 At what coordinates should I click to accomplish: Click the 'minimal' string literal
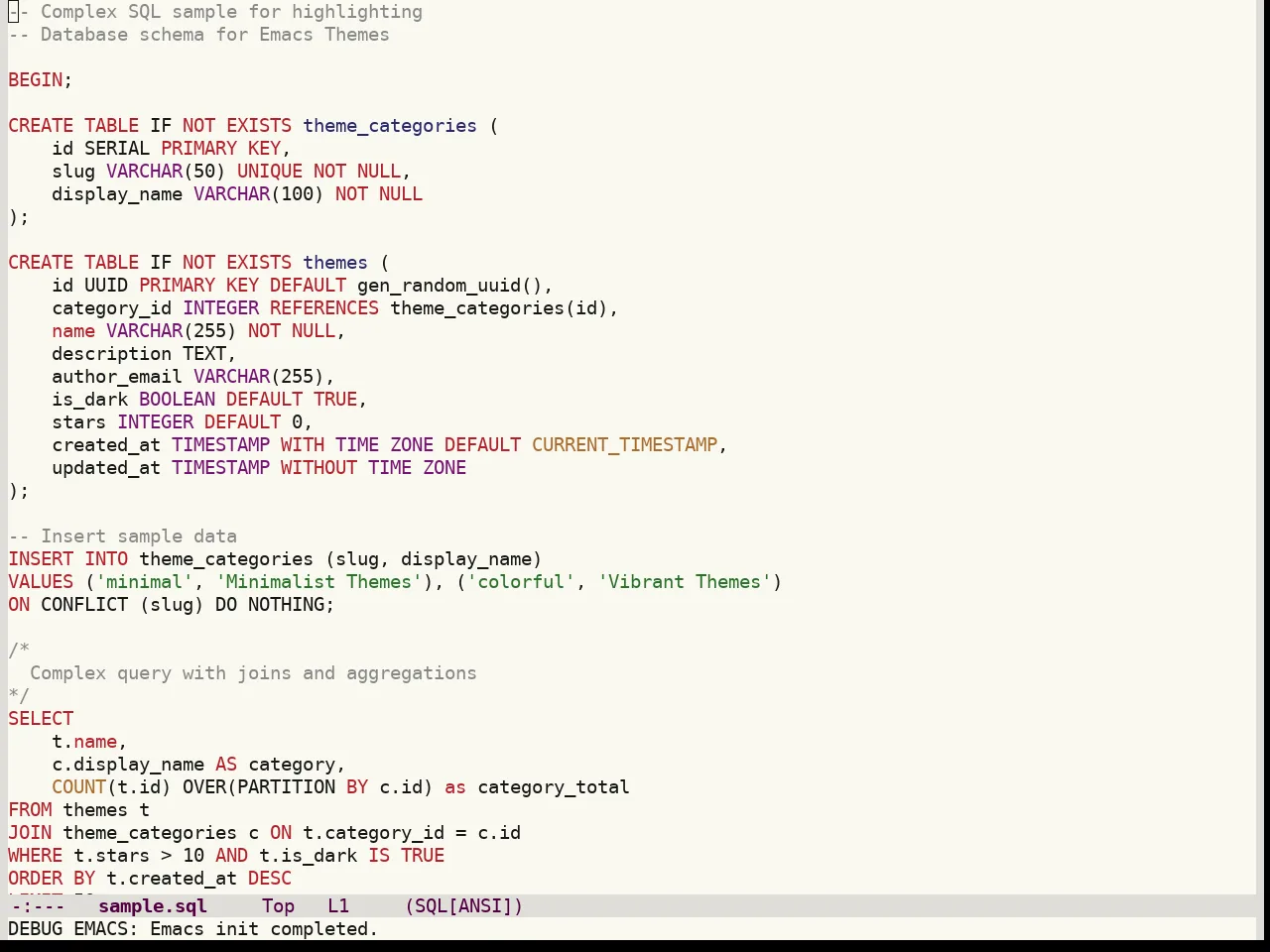[x=144, y=582]
